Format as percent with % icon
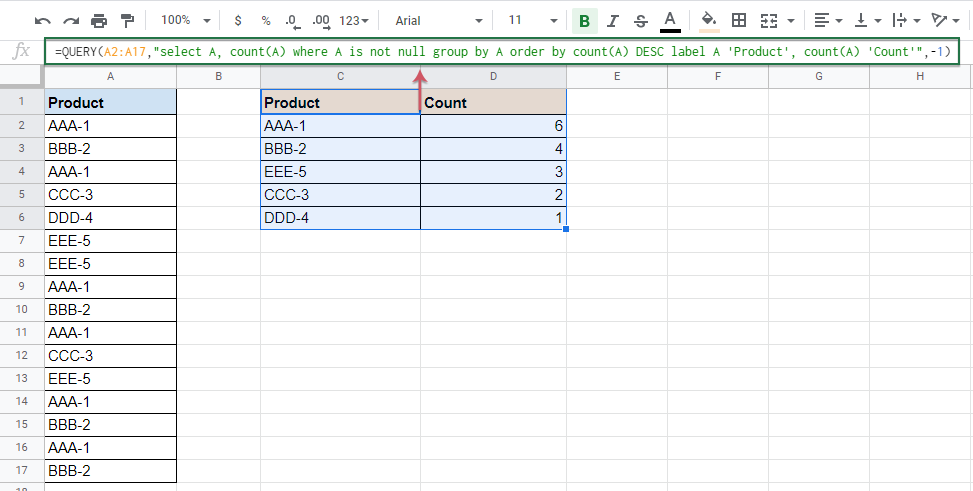 (265, 20)
